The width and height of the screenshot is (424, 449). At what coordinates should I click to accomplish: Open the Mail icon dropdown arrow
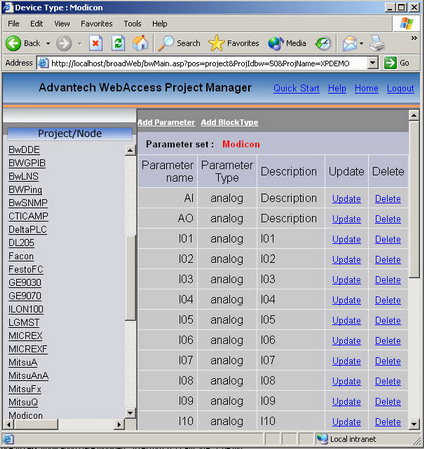pos(361,43)
